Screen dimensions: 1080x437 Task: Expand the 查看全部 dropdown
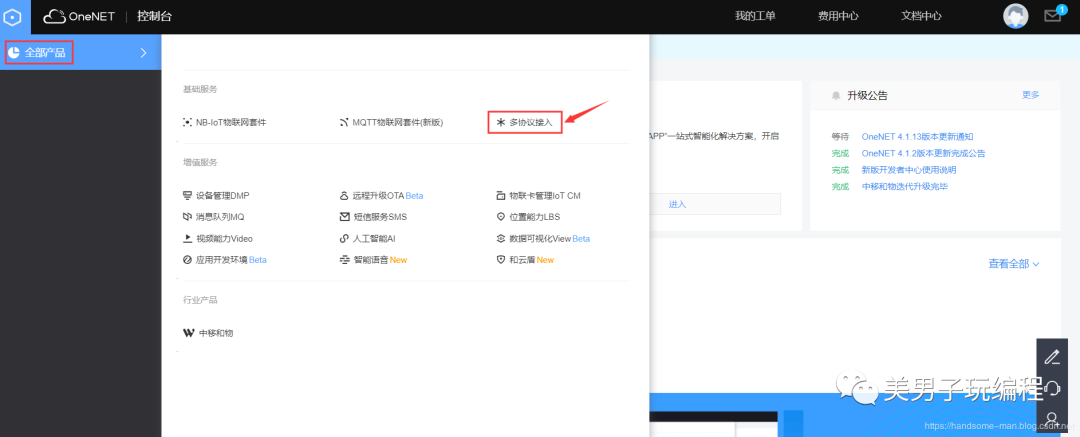tap(1014, 263)
